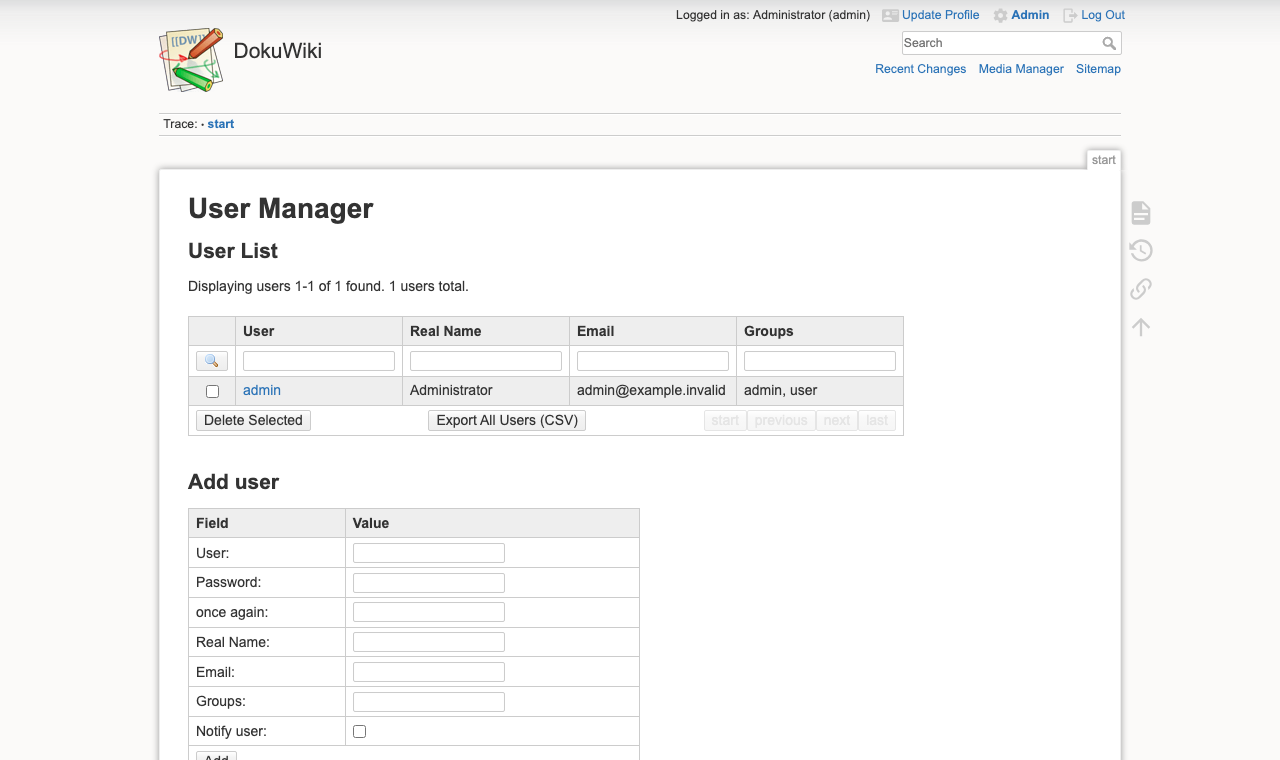Click the User Manager heading

coord(281,208)
